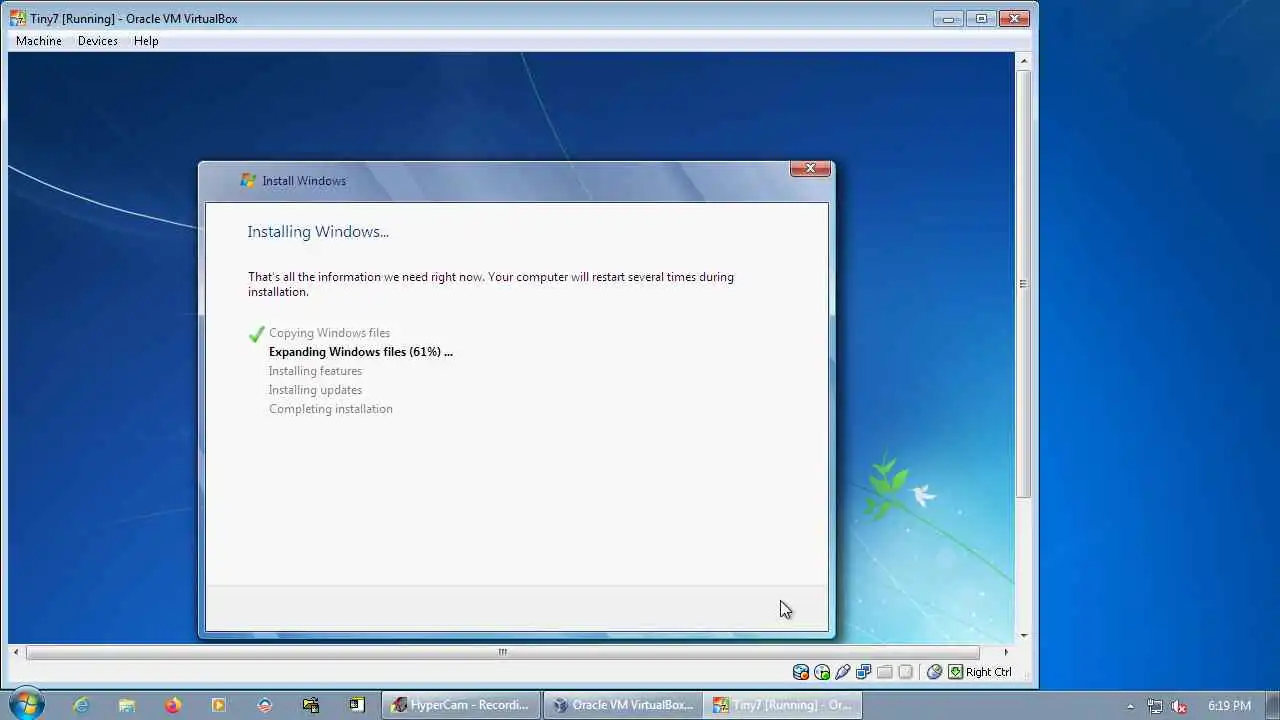This screenshot has height=720, width=1280.
Task: Click the muted volume tray icon
Action: [x=1179, y=706]
